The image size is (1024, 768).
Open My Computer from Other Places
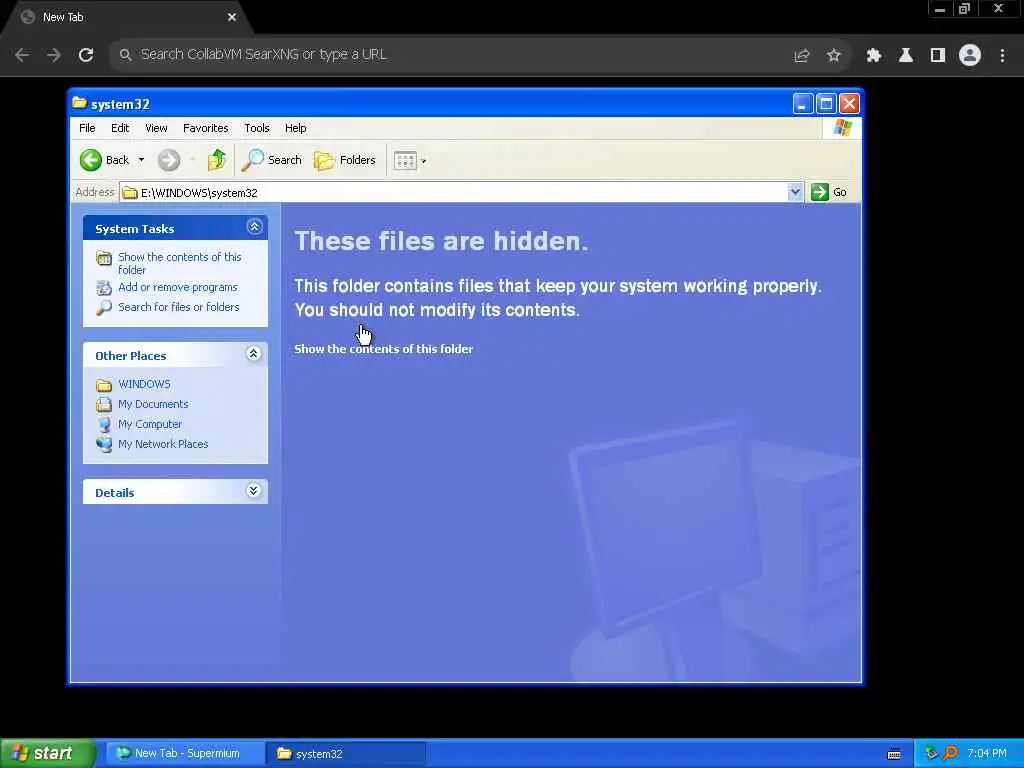pos(150,424)
